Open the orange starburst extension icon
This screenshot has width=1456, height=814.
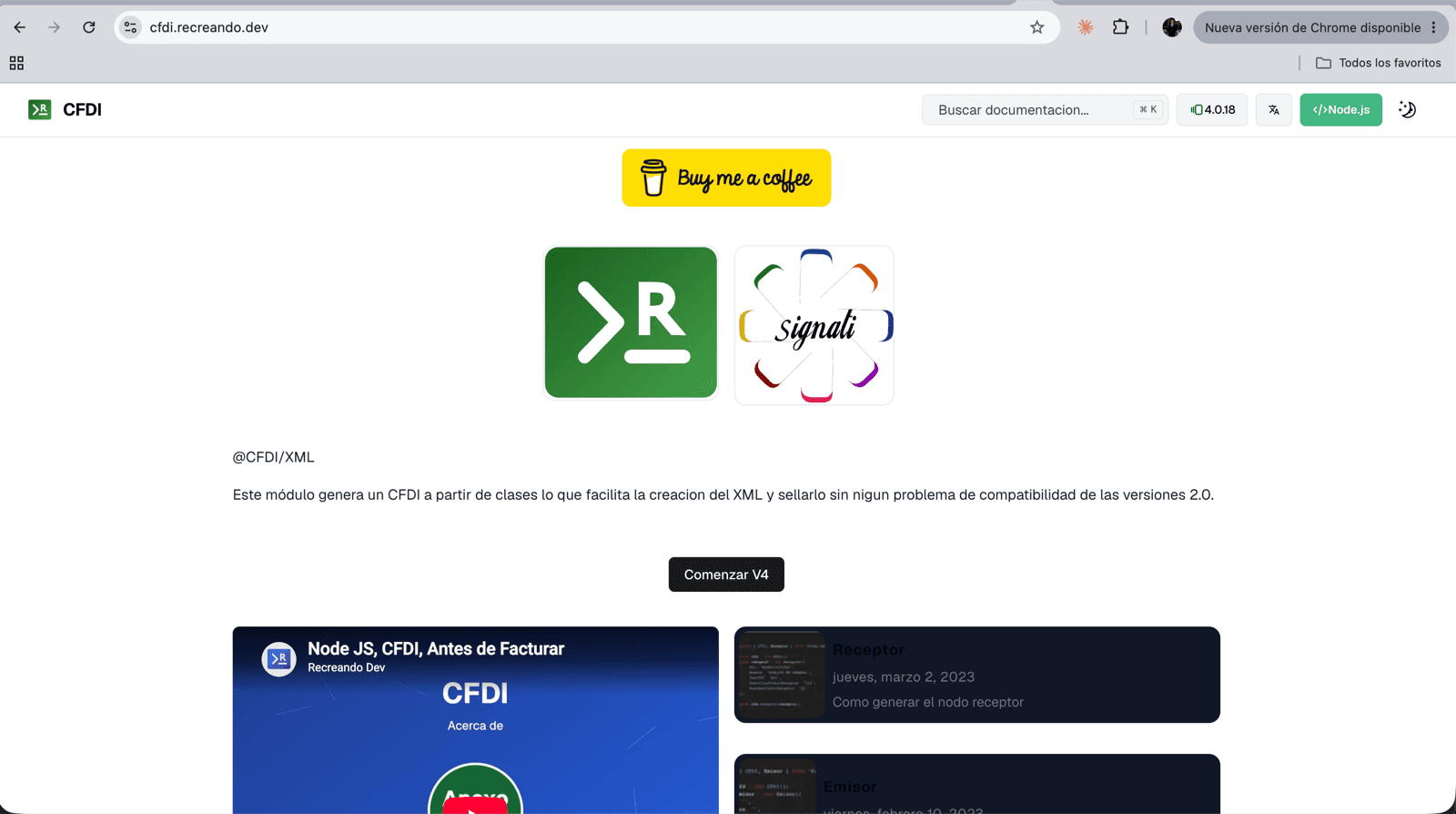pyautogui.click(x=1085, y=27)
